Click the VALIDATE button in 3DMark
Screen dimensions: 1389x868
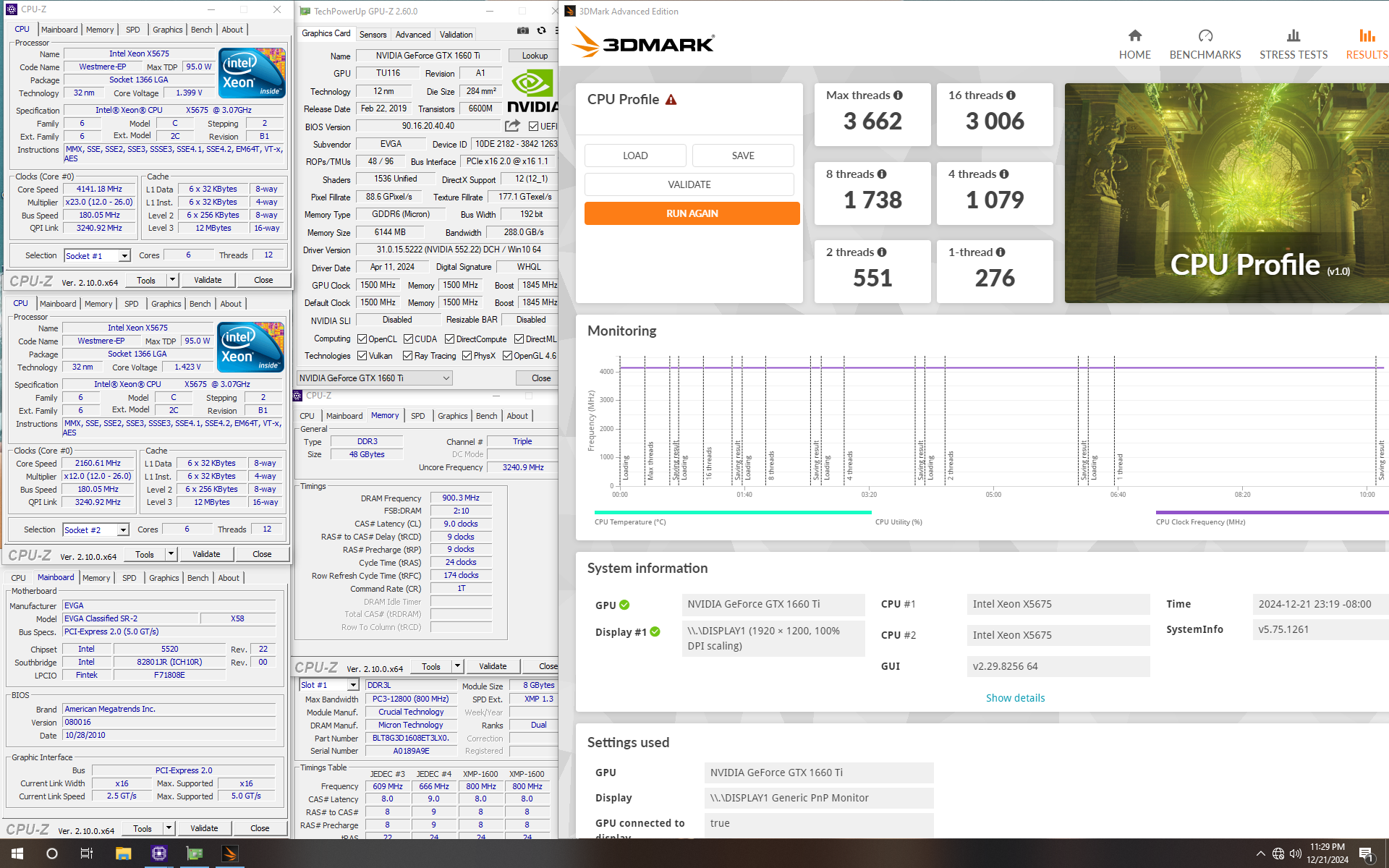coord(689,184)
